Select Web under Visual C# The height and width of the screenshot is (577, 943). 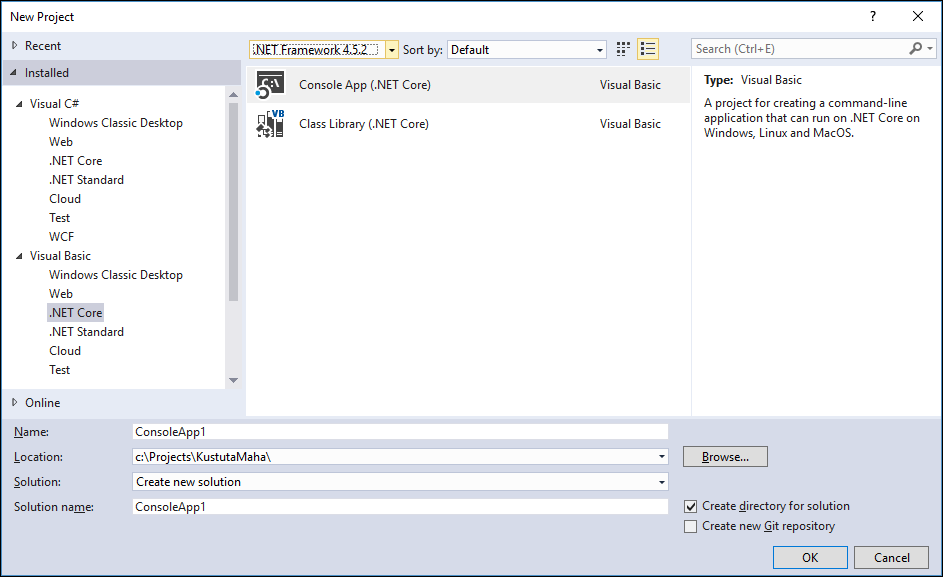point(61,142)
